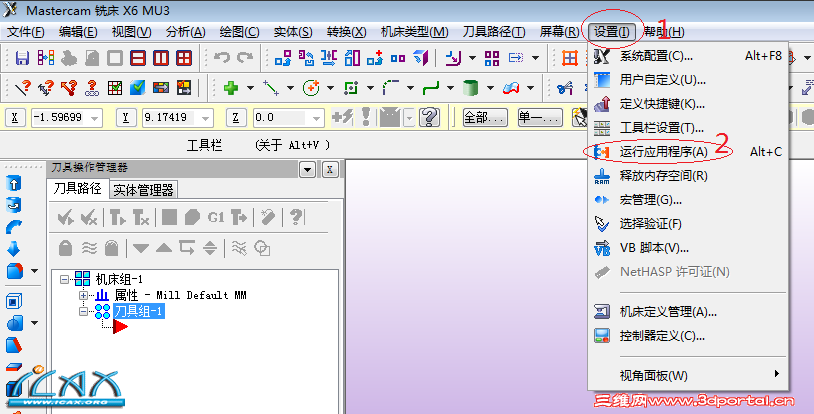Select VB 脚本(V) menu entry
The width and height of the screenshot is (814, 414).
687,248
